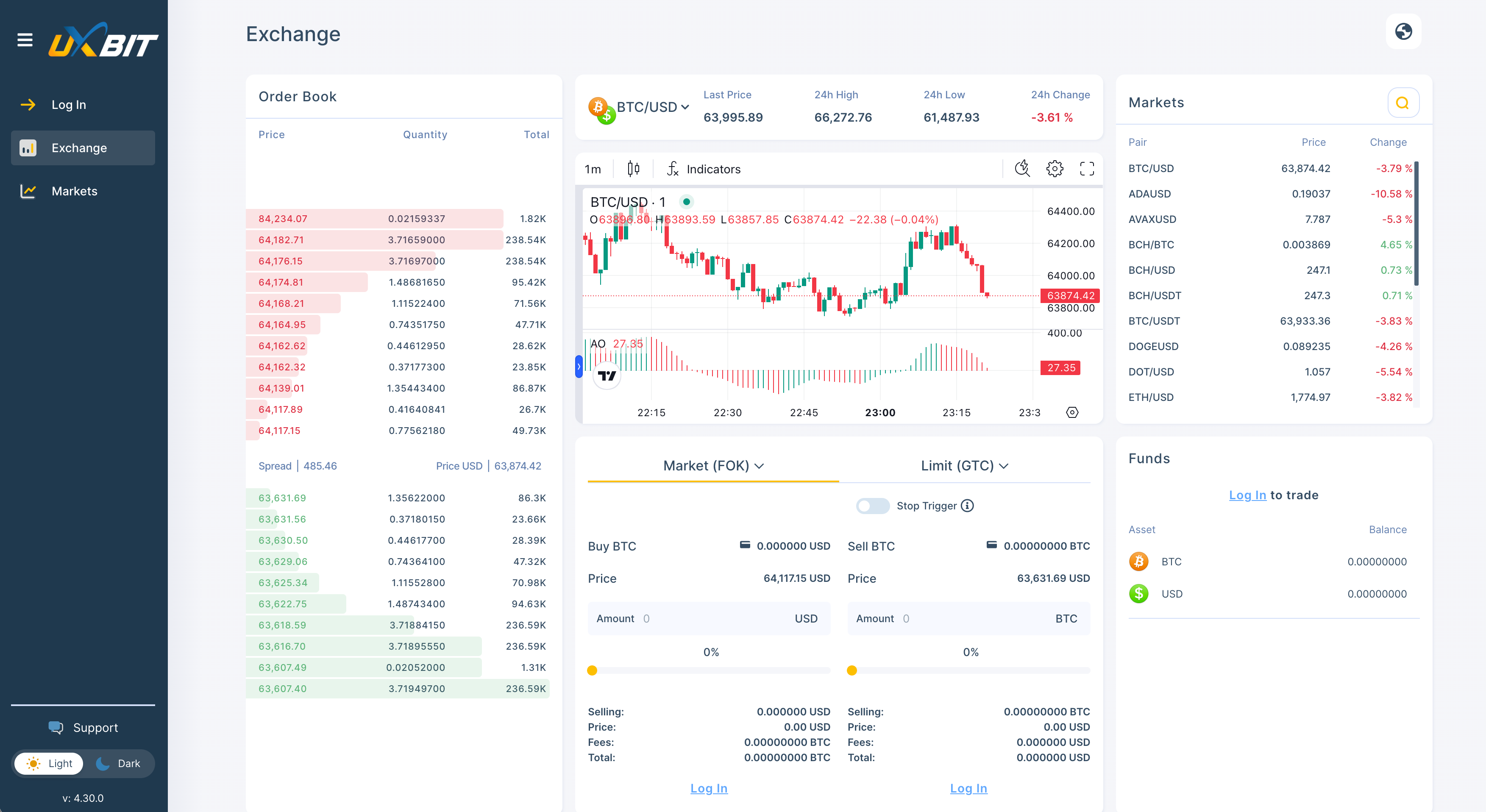Click the Indicators fx icon
Screen dimensions: 1486x812
pyautogui.click(x=673, y=168)
